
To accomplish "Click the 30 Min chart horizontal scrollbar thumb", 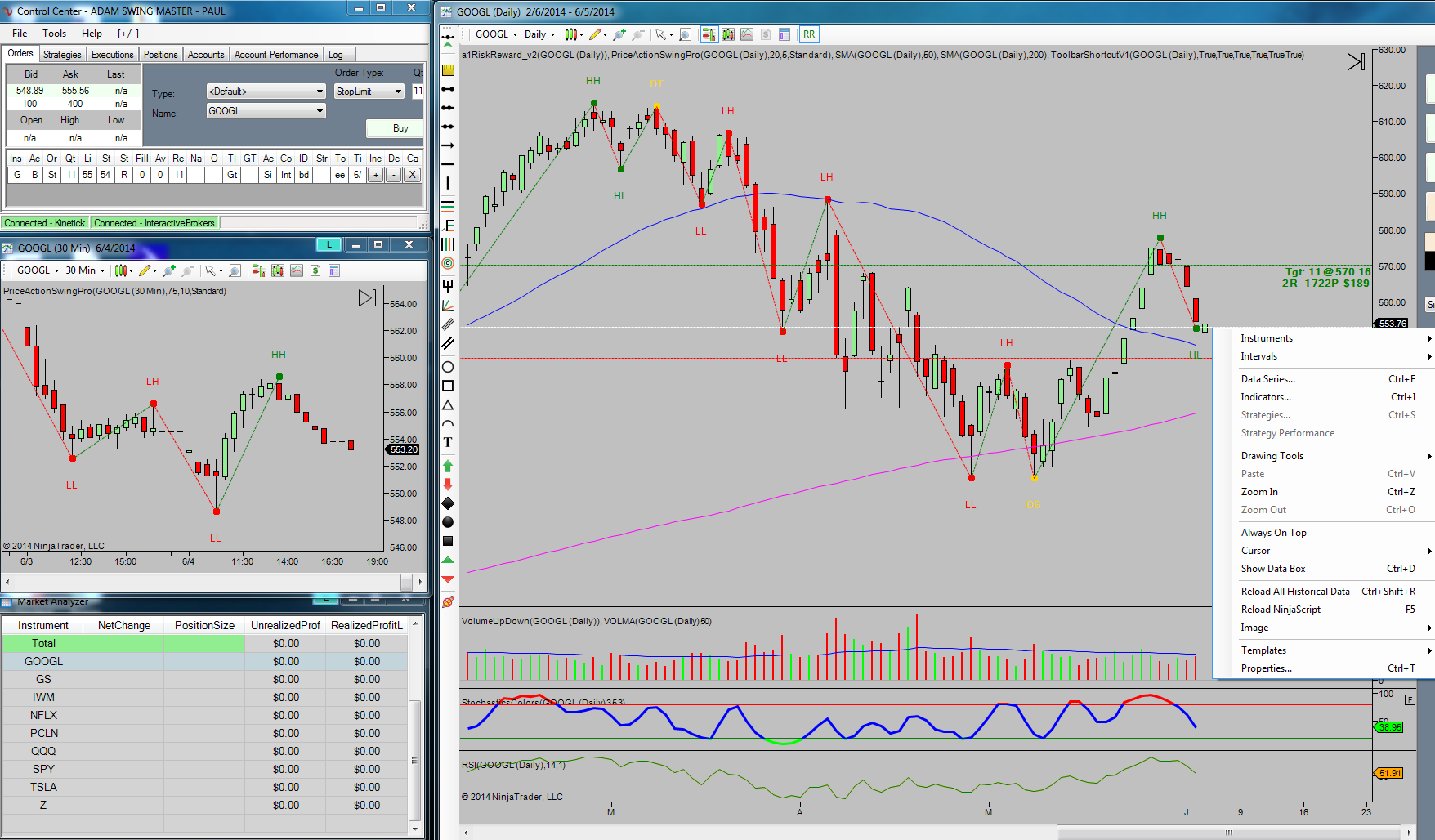I will pos(406,582).
